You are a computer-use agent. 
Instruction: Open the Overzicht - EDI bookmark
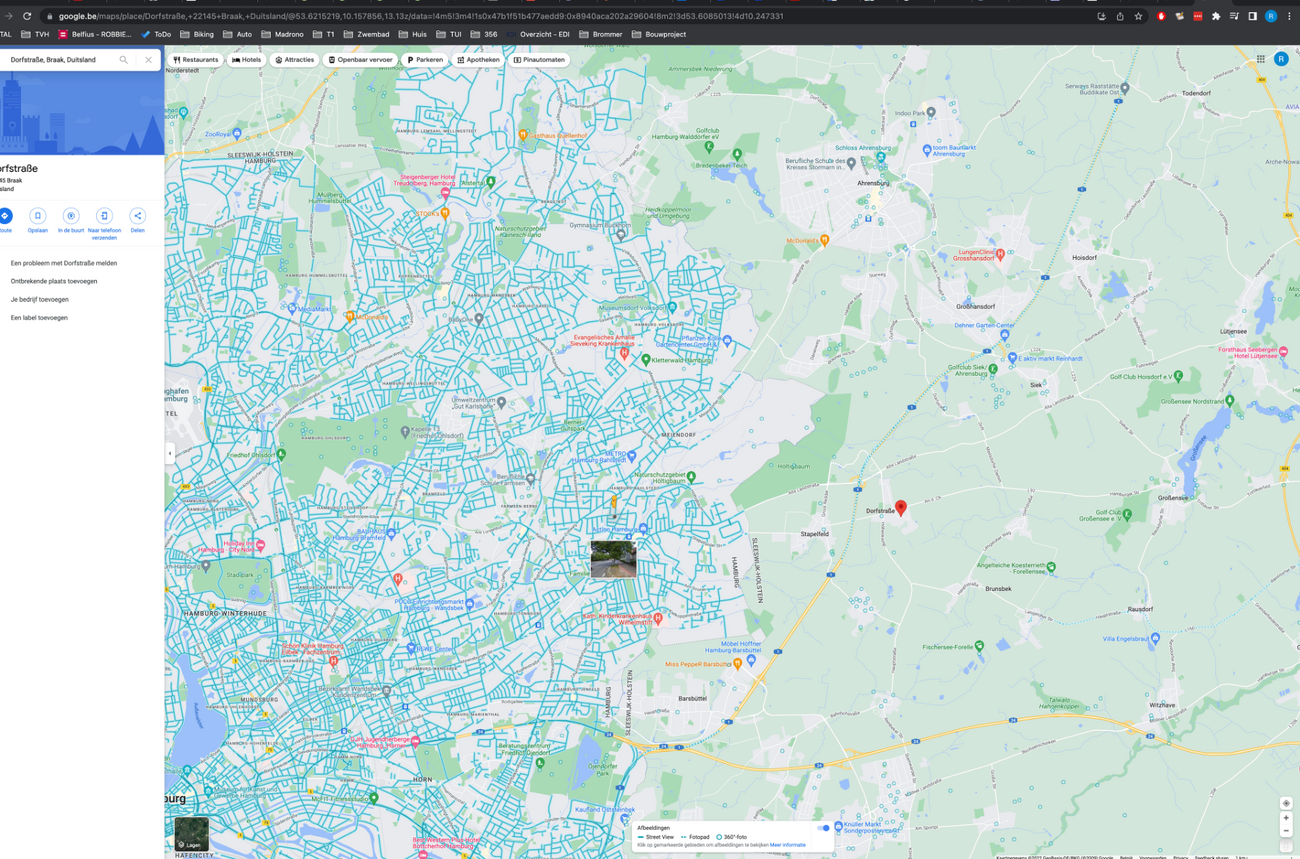[x=537, y=34]
